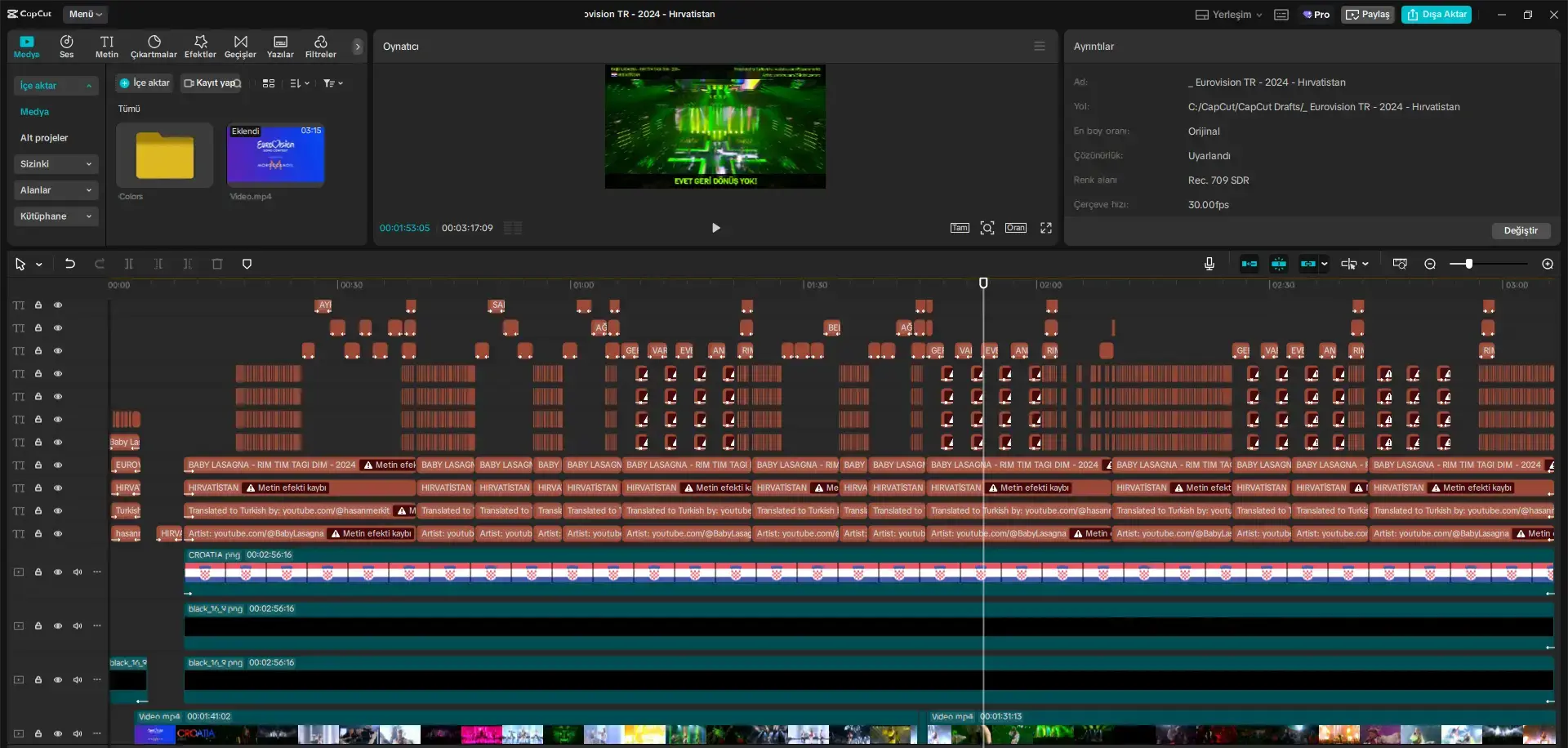1568x748 pixels.
Task: Add a marker with shield icon
Action: [247, 264]
